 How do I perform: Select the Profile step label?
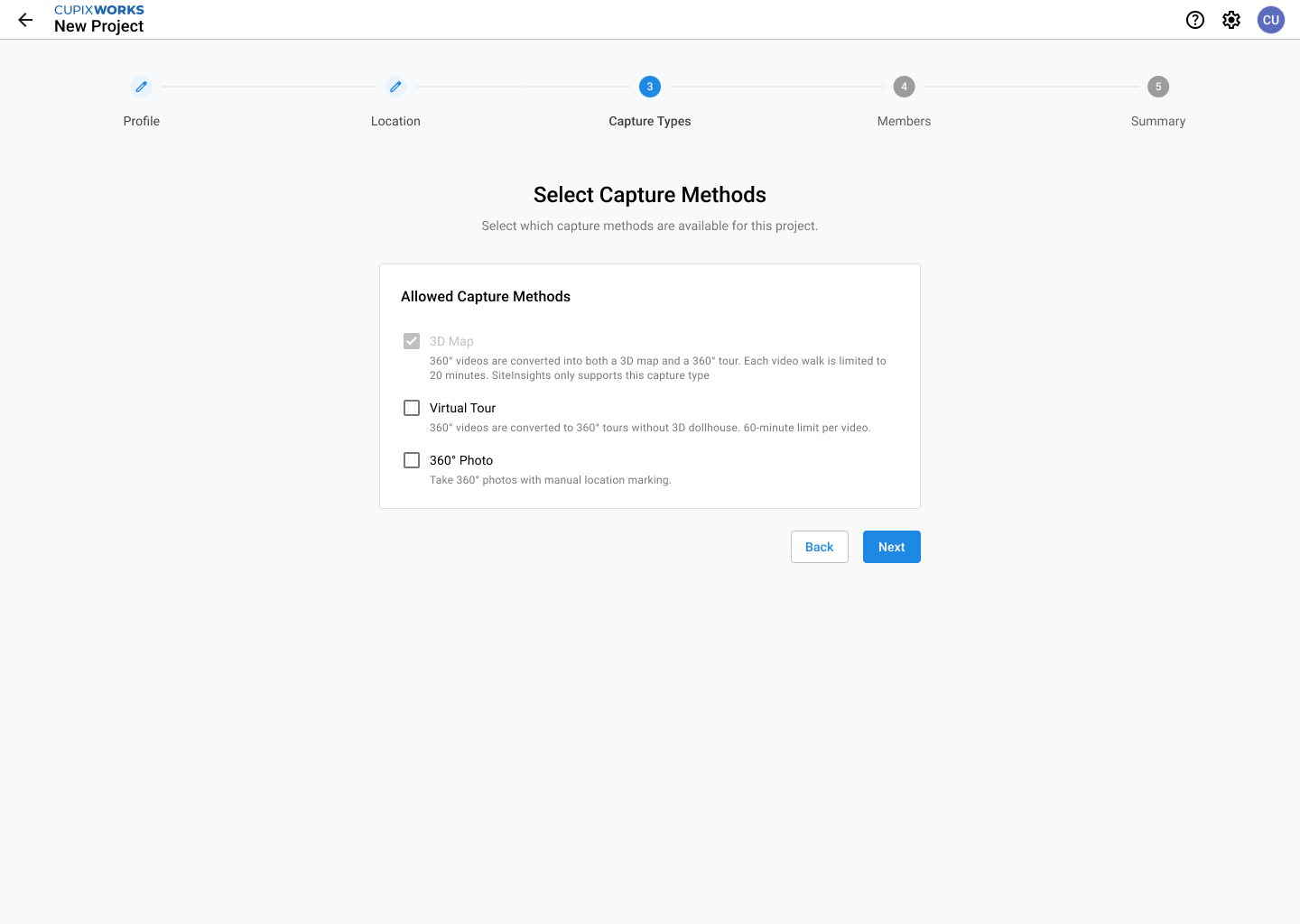click(x=142, y=121)
